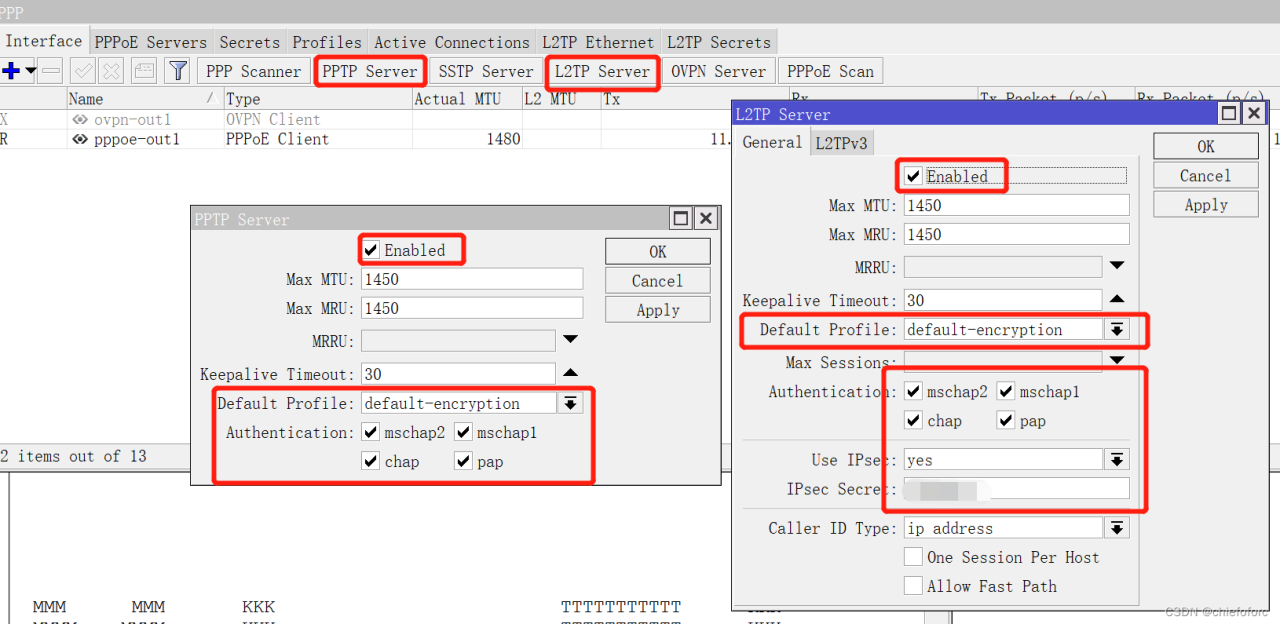Enable Allow Fast Path checkbox
1280x624 pixels.
tap(913, 586)
